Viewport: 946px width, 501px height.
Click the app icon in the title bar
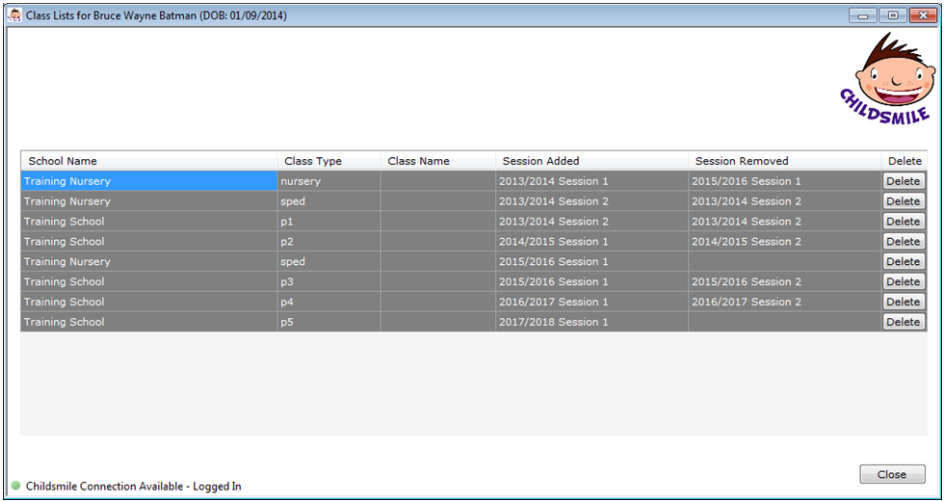click(x=15, y=15)
